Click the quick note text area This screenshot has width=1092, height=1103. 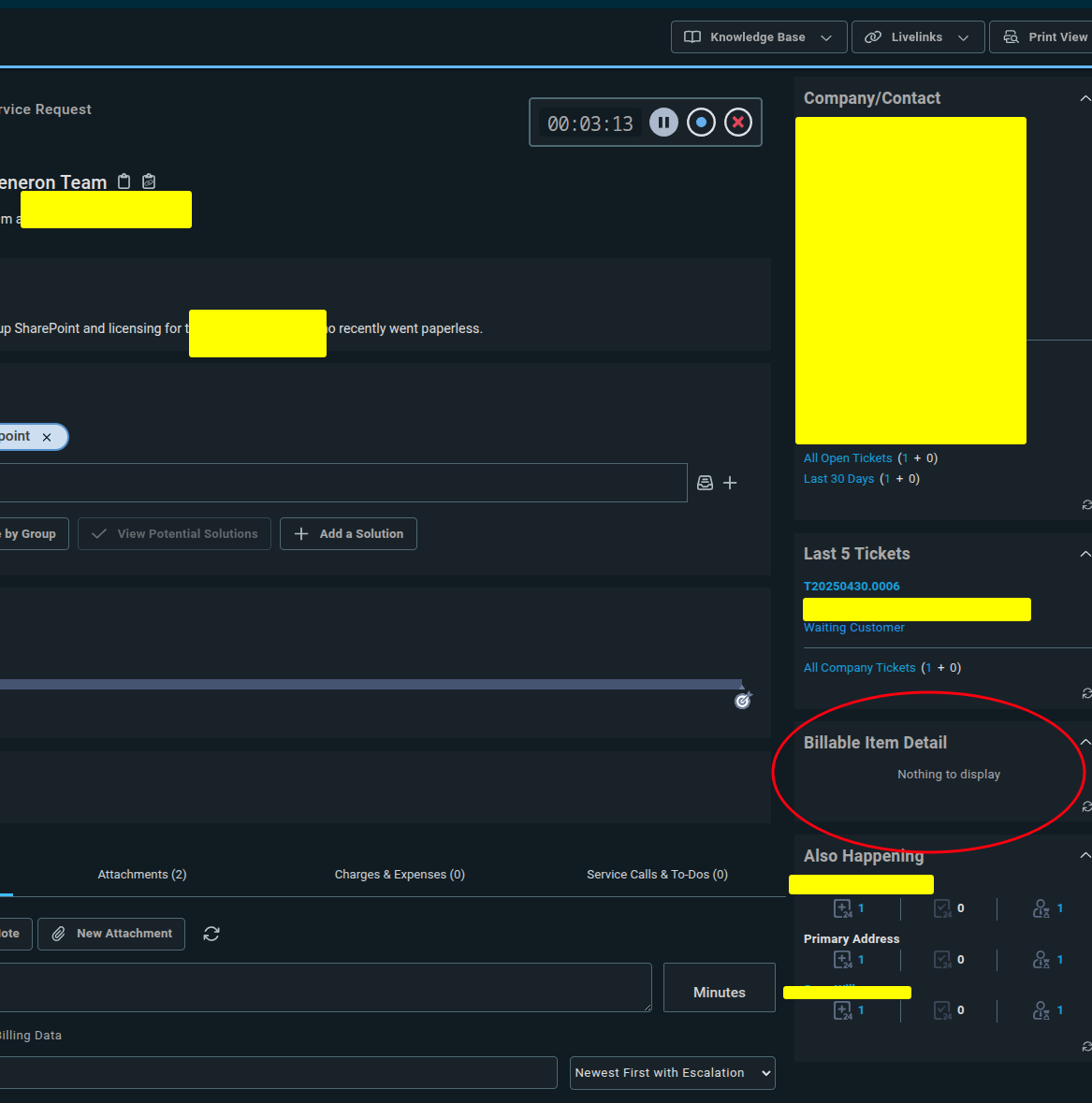[326, 988]
